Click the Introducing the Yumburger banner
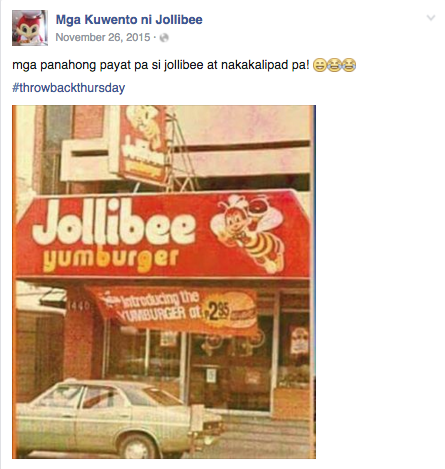Image resolution: width=445 pixels, height=469 pixels. coord(175,310)
